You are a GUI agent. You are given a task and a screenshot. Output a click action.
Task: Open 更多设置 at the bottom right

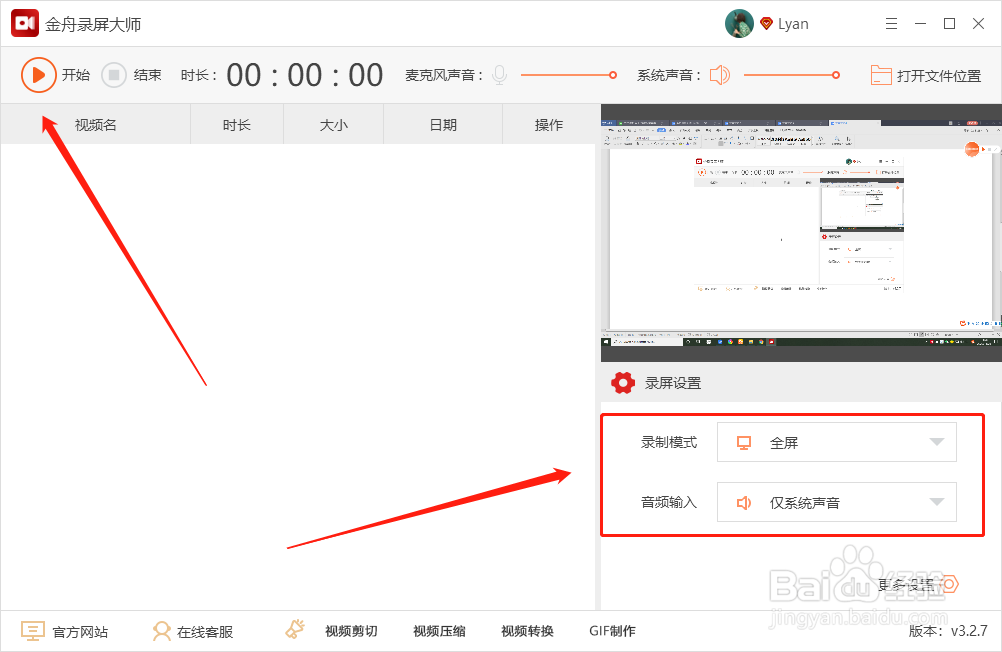coord(905,584)
